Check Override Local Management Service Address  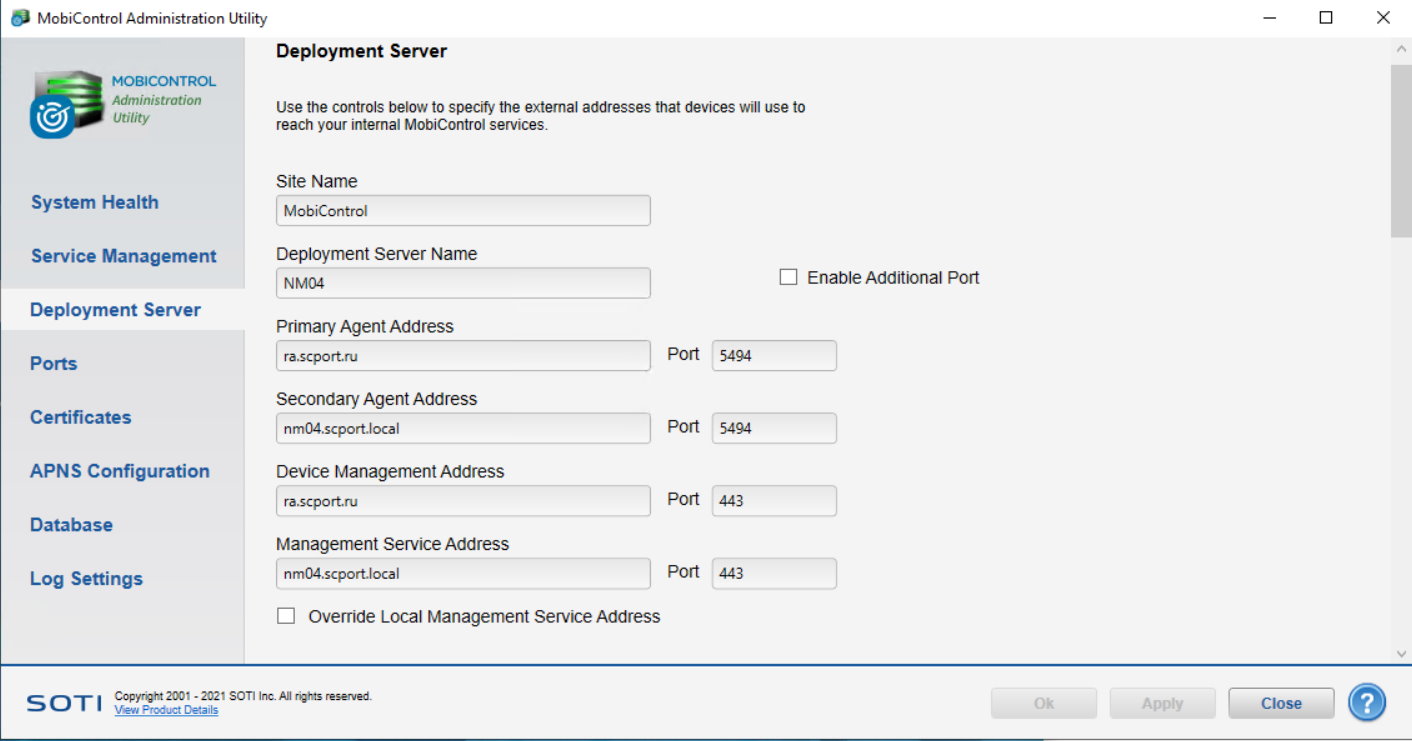pyautogui.click(x=287, y=617)
